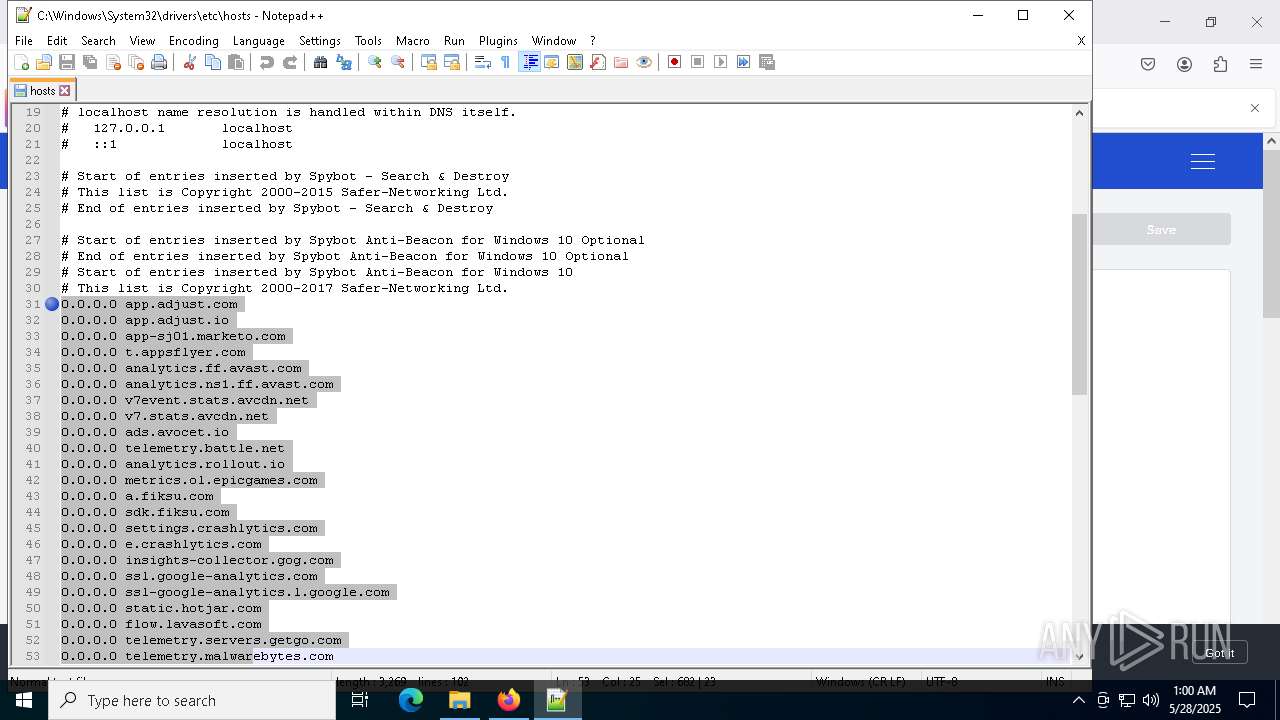Toggle Show All Characters (pilcrow icon)
This screenshot has width=1280, height=720.
(505, 62)
